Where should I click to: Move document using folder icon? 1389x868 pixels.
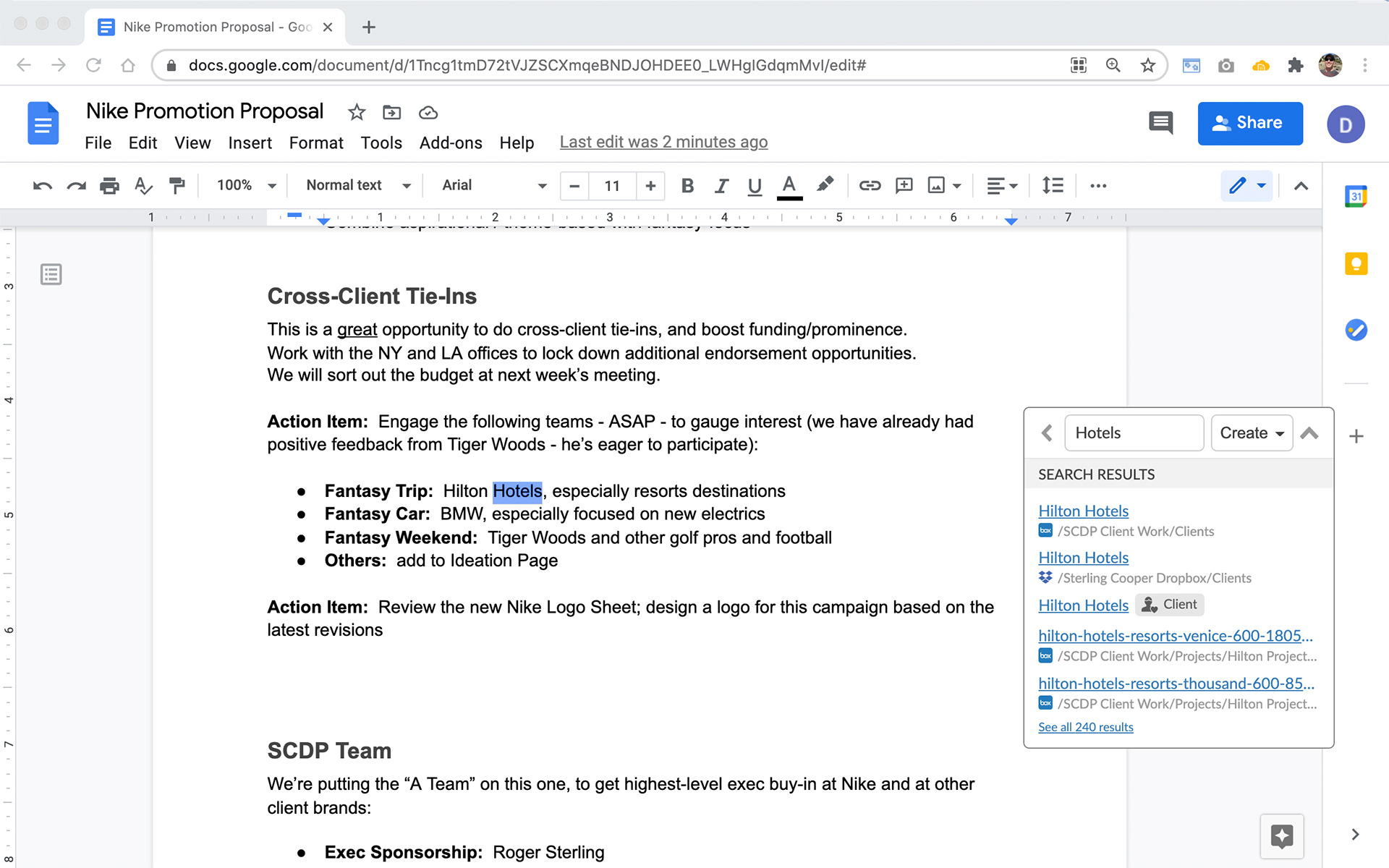coord(391,112)
